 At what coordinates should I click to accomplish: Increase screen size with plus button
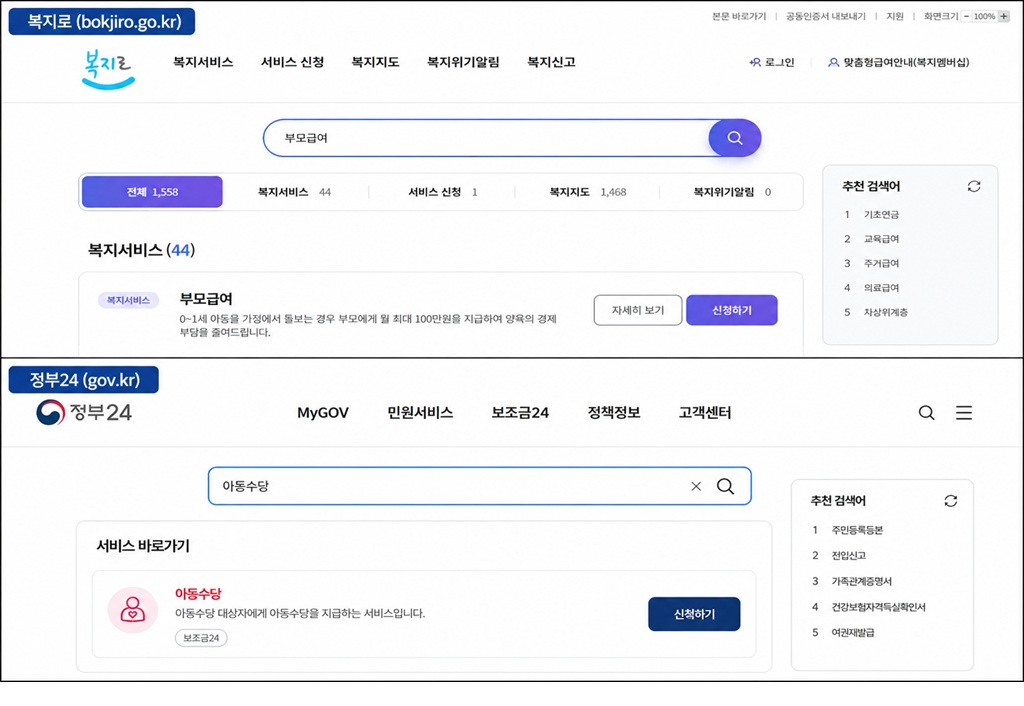click(1004, 16)
